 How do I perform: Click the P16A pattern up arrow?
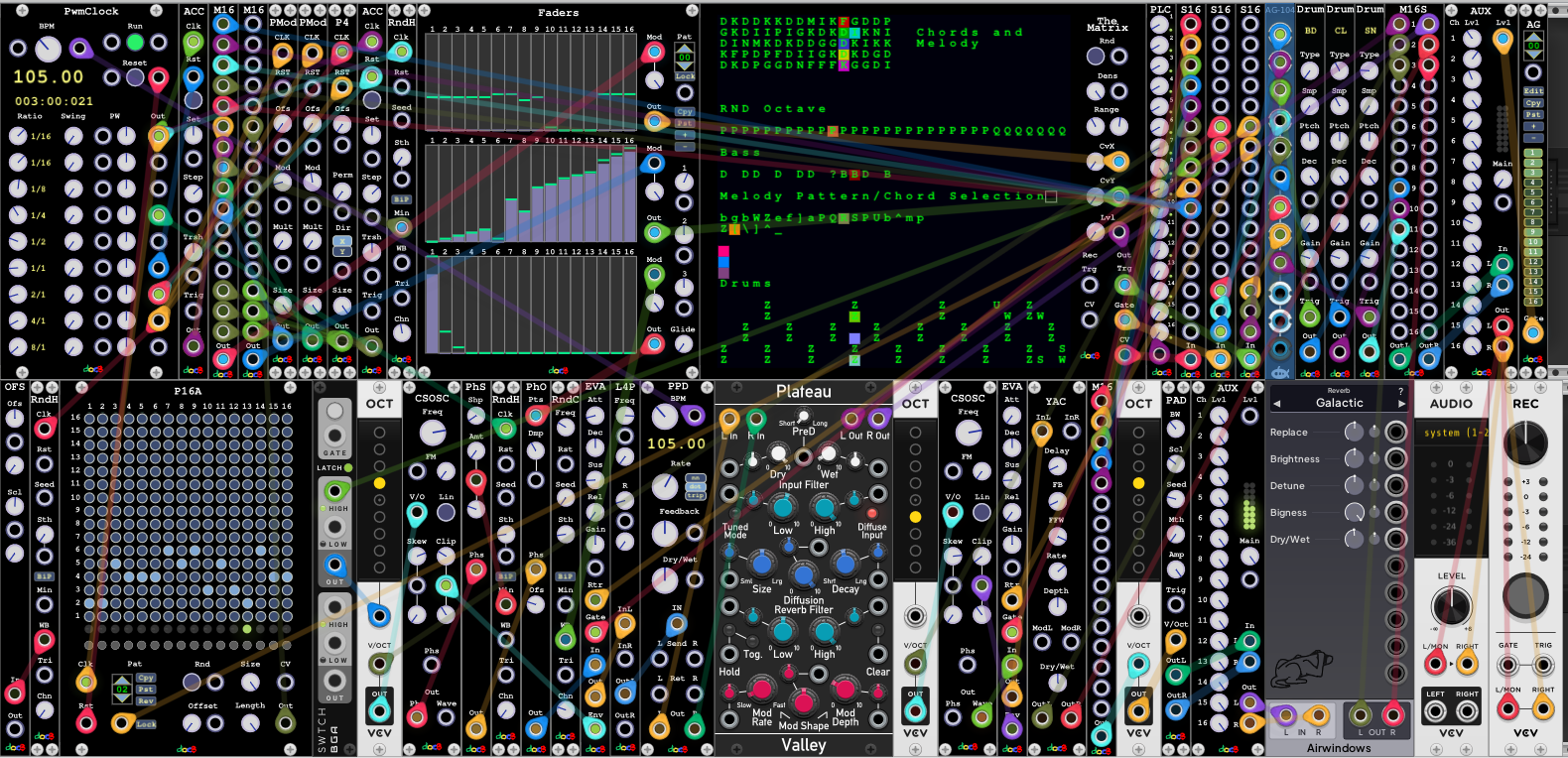122,680
